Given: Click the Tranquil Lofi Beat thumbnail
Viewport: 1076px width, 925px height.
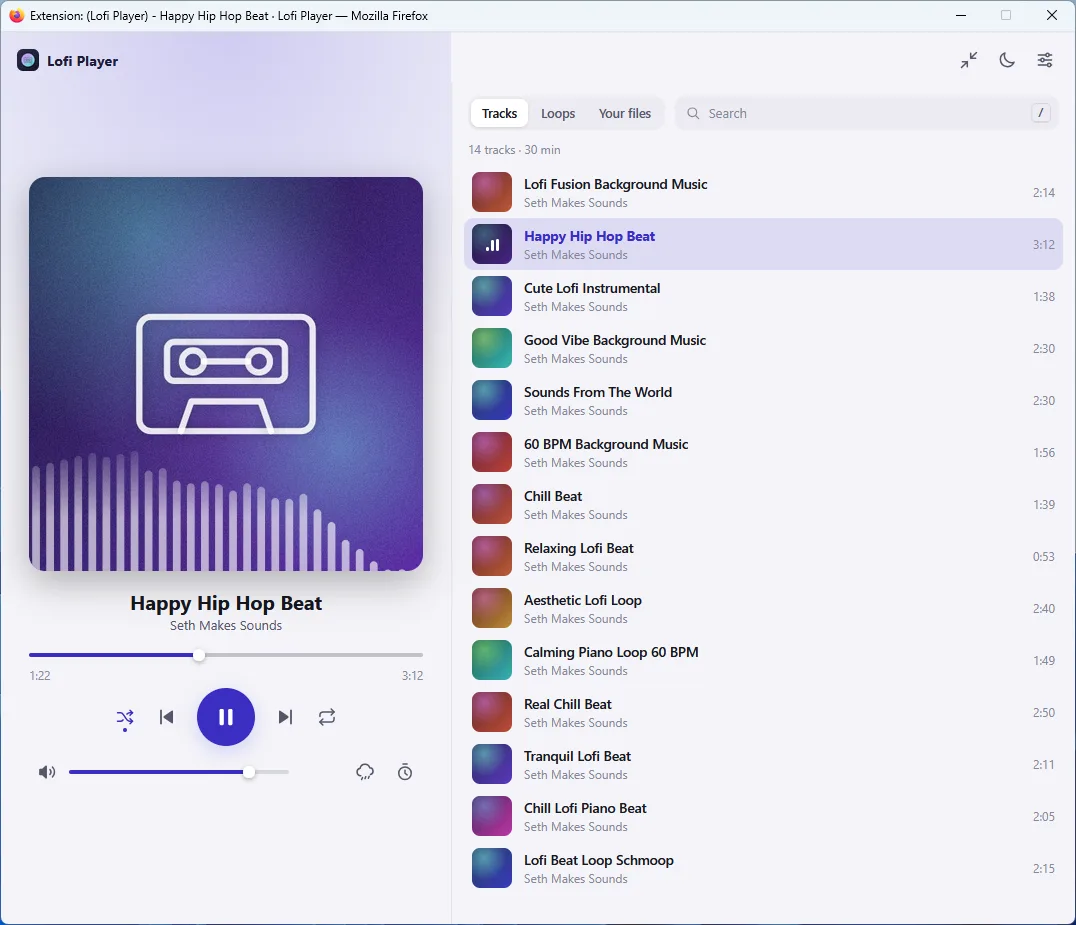Looking at the screenshot, I should click(492, 764).
